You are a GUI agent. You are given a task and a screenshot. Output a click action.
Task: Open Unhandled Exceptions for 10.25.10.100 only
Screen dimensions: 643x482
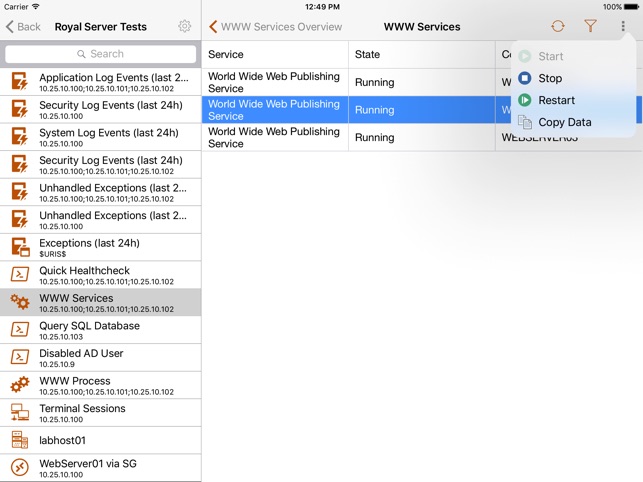click(100, 219)
